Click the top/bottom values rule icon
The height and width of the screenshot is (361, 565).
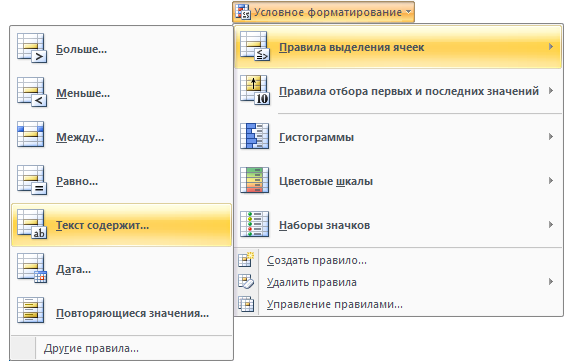tap(255, 90)
